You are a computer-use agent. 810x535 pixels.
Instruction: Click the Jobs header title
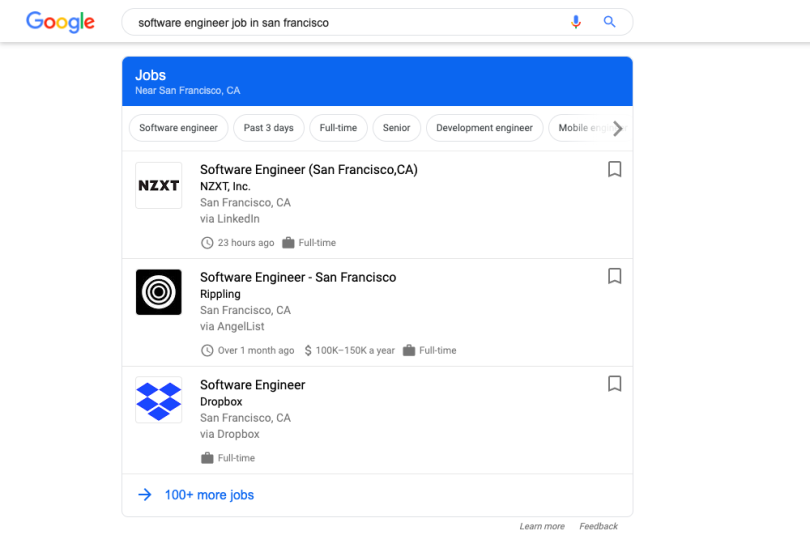point(150,75)
